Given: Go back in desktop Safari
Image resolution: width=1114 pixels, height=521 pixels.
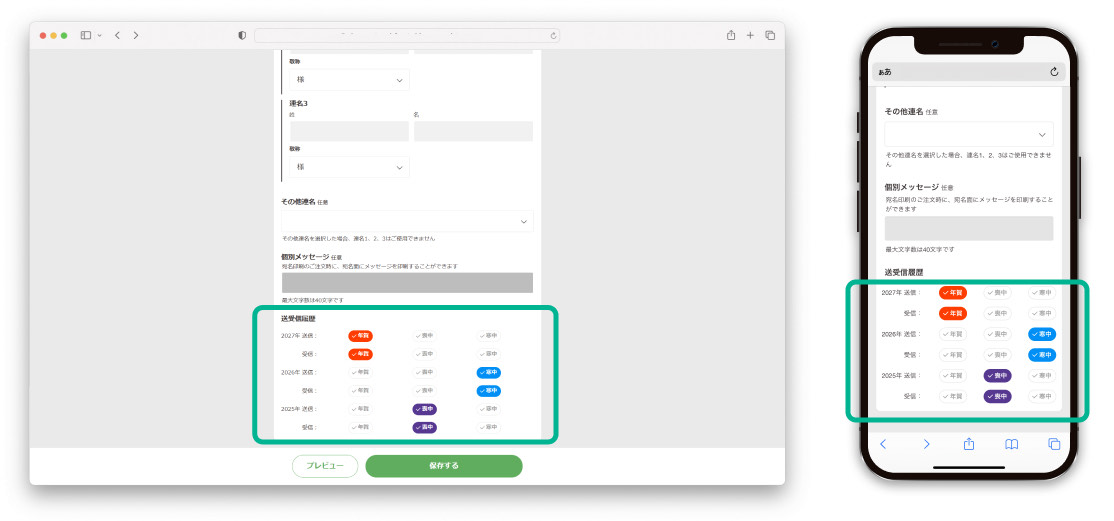Looking at the screenshot, I should (117, 35).
